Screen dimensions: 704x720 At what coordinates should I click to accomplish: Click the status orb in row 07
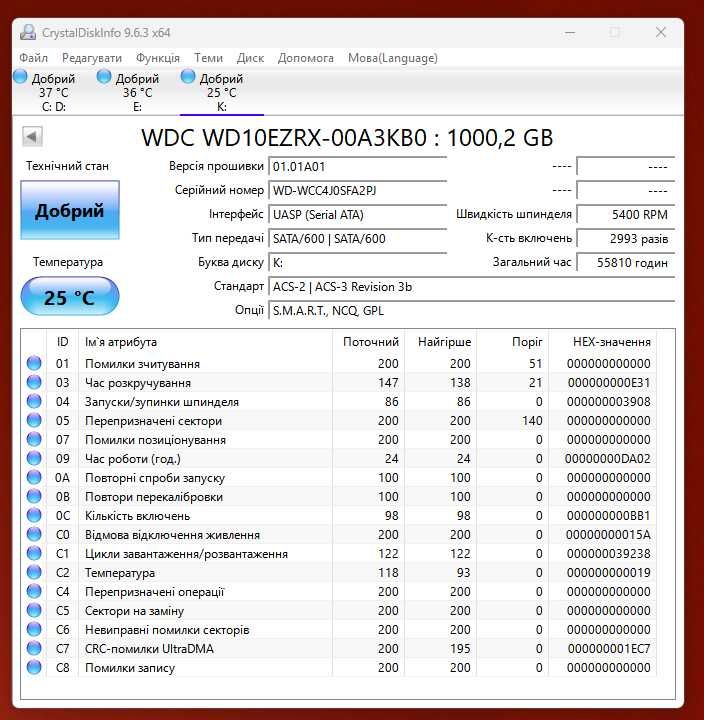34,439
